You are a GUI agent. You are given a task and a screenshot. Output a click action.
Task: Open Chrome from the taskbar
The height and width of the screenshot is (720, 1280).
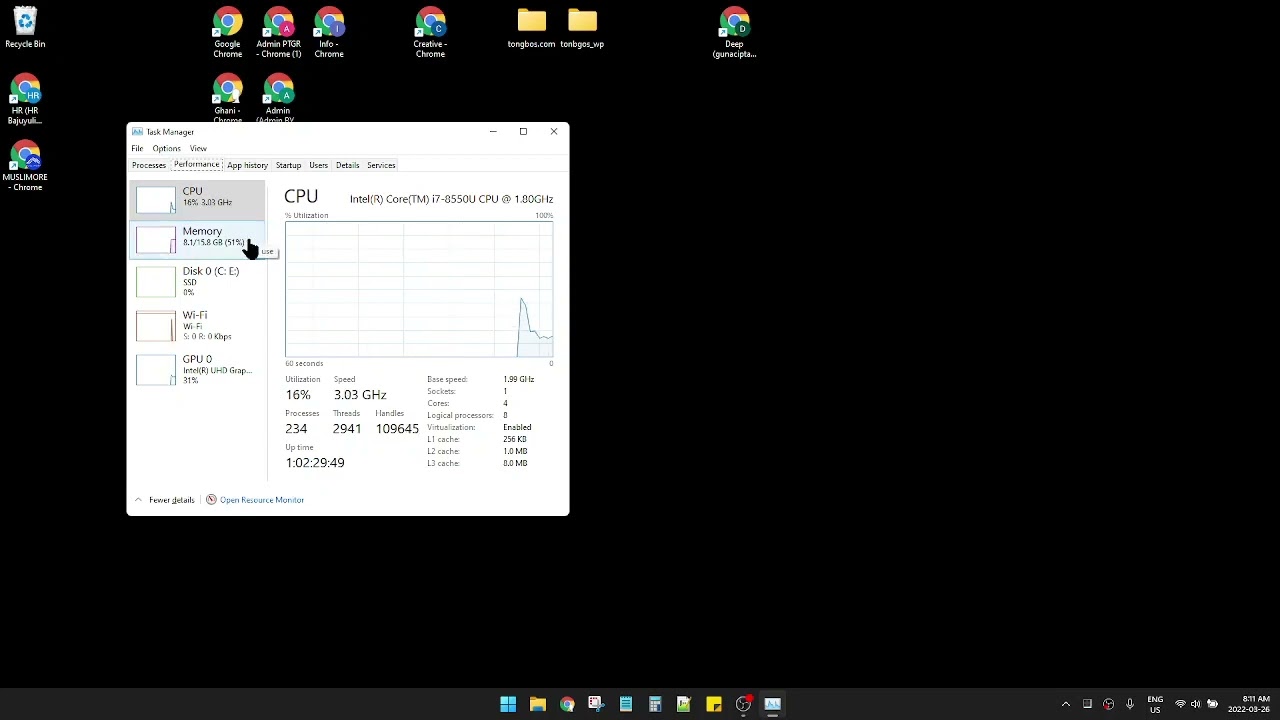tap(567, 704)
